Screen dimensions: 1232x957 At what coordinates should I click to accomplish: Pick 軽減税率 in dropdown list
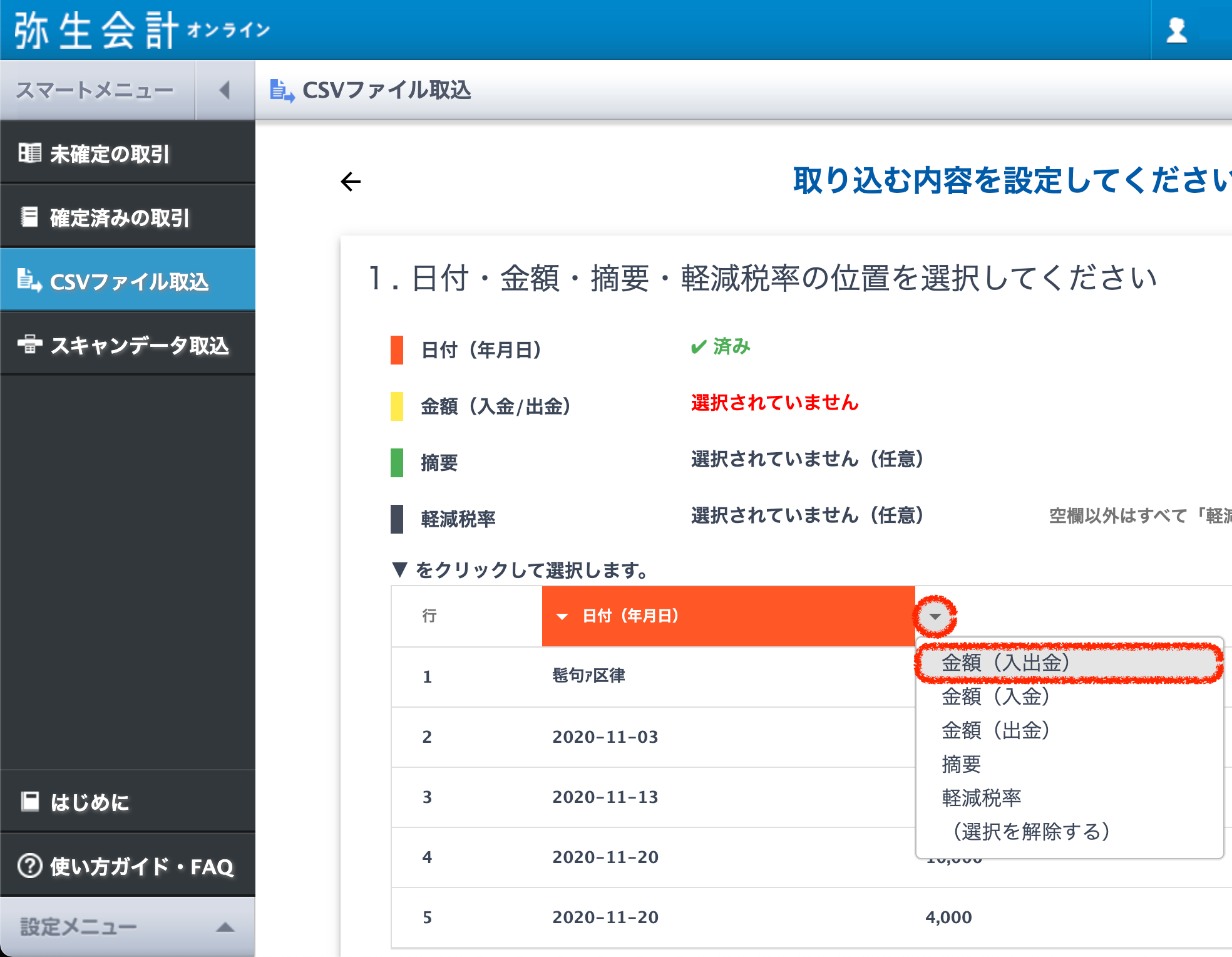[x=981, y=798]
